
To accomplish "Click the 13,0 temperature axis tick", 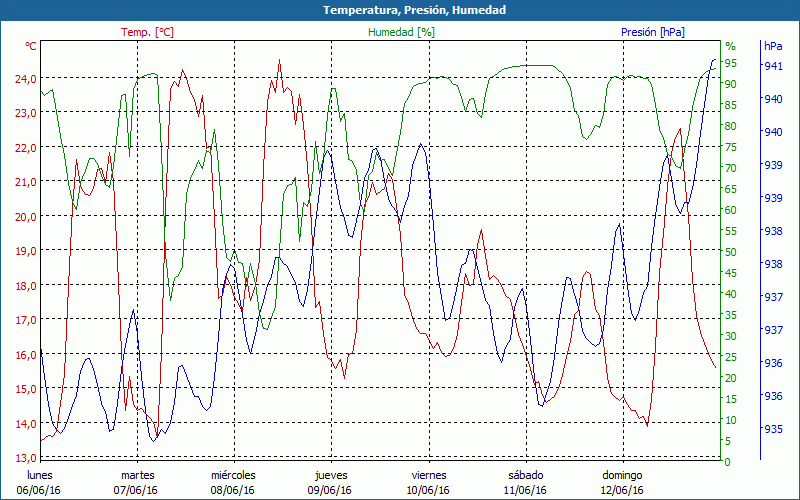I will [24, 458].
